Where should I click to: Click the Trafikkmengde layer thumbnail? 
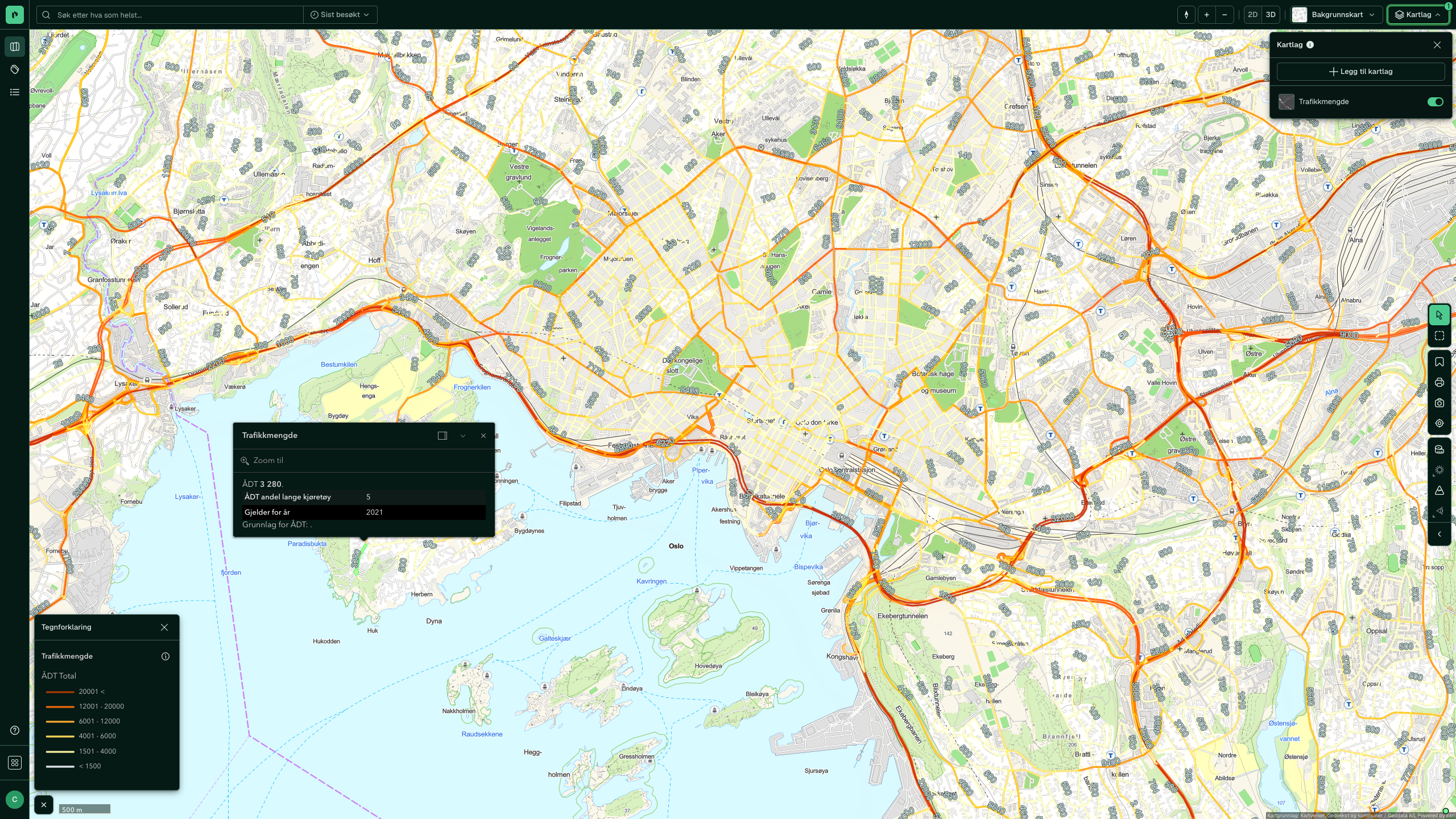[1287, 102]
